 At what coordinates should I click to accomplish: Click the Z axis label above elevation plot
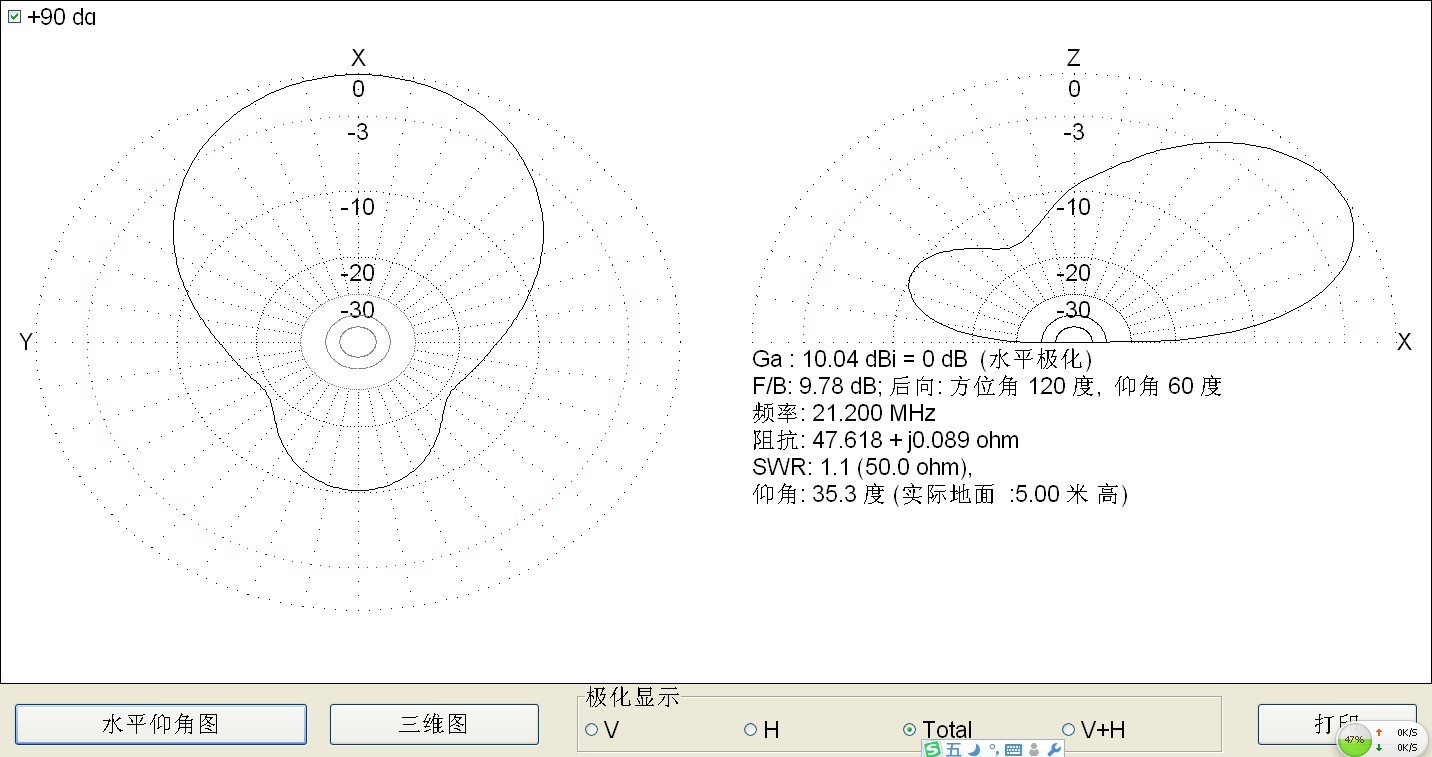point(1074,59)
